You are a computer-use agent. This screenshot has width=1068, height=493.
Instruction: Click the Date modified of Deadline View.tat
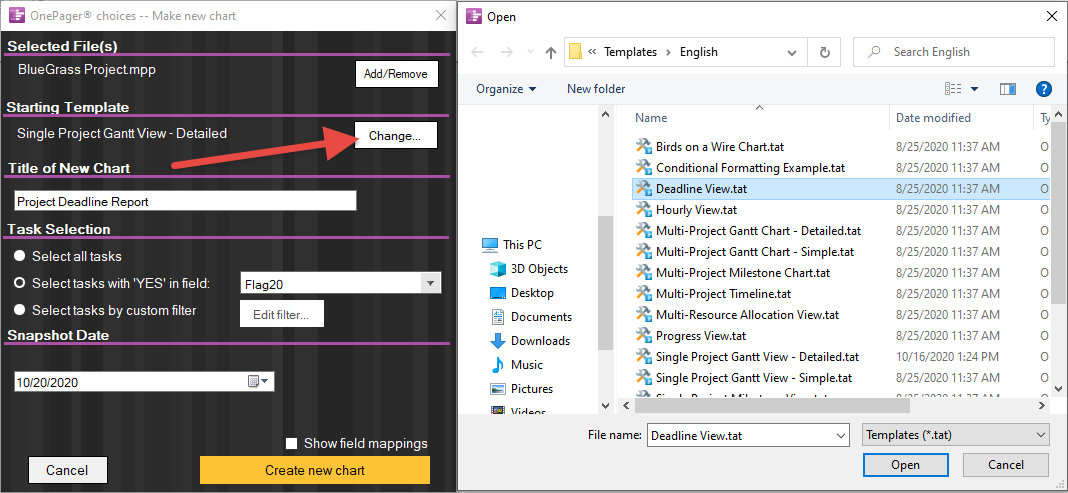(947, 189)
